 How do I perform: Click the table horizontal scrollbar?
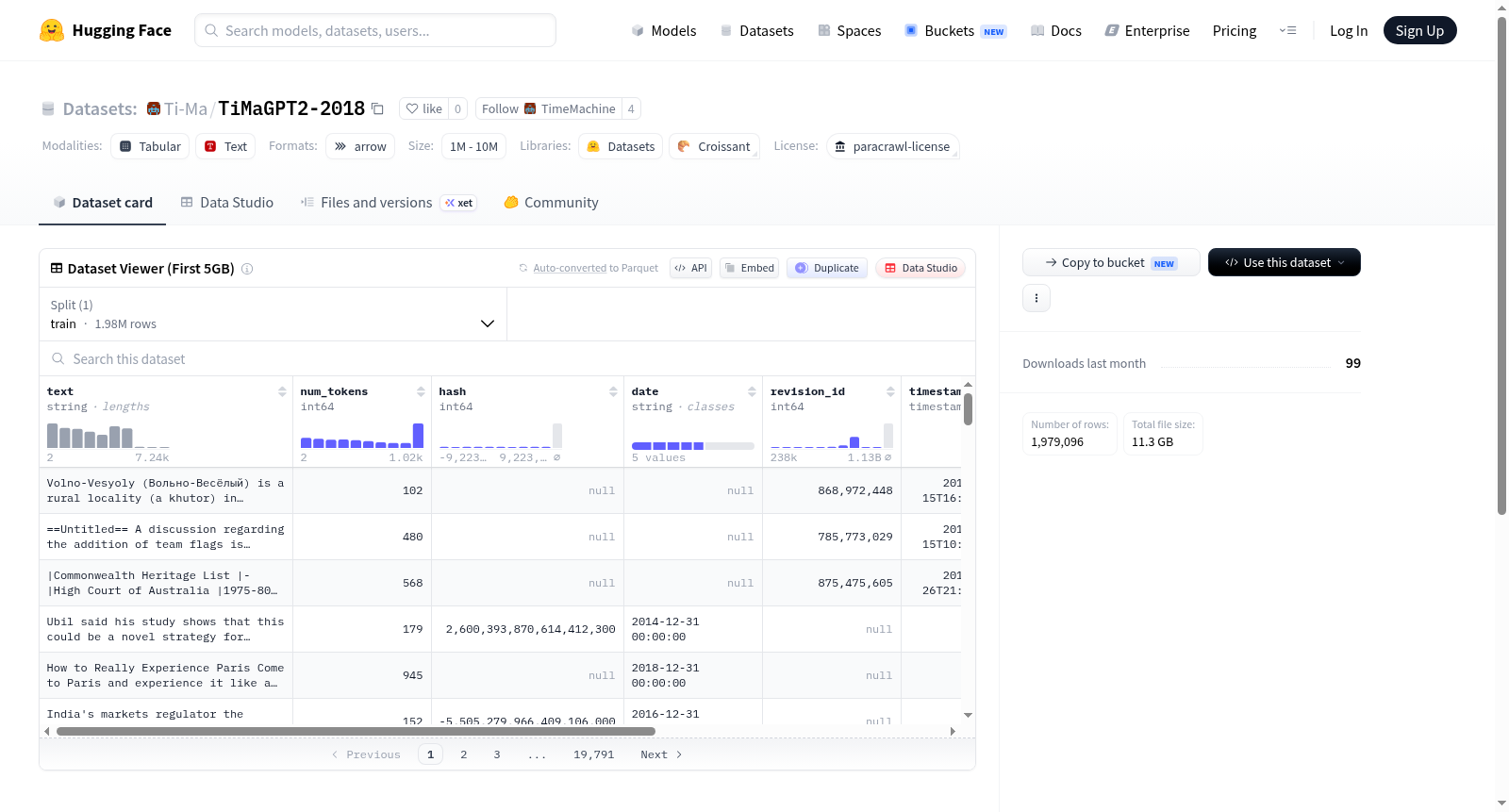coord(356,731)
